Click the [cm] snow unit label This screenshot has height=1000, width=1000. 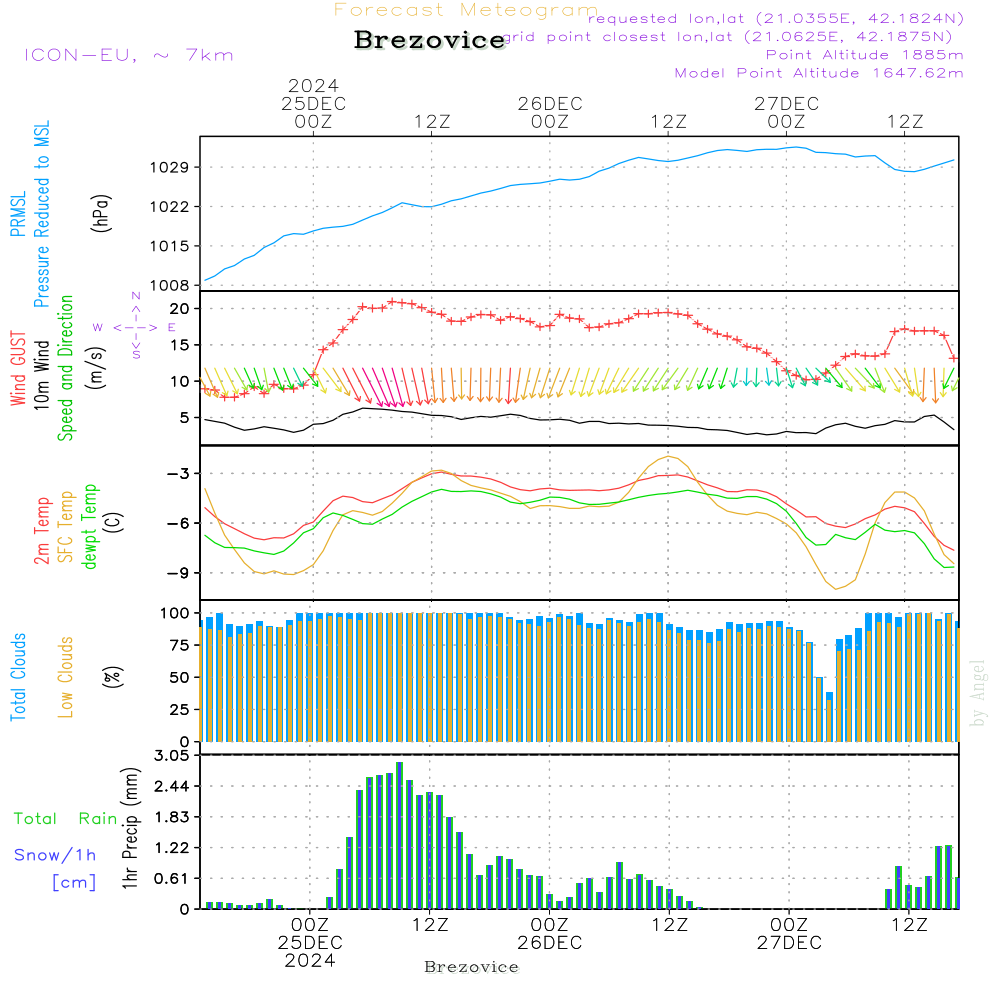click(x=74, y=883)
